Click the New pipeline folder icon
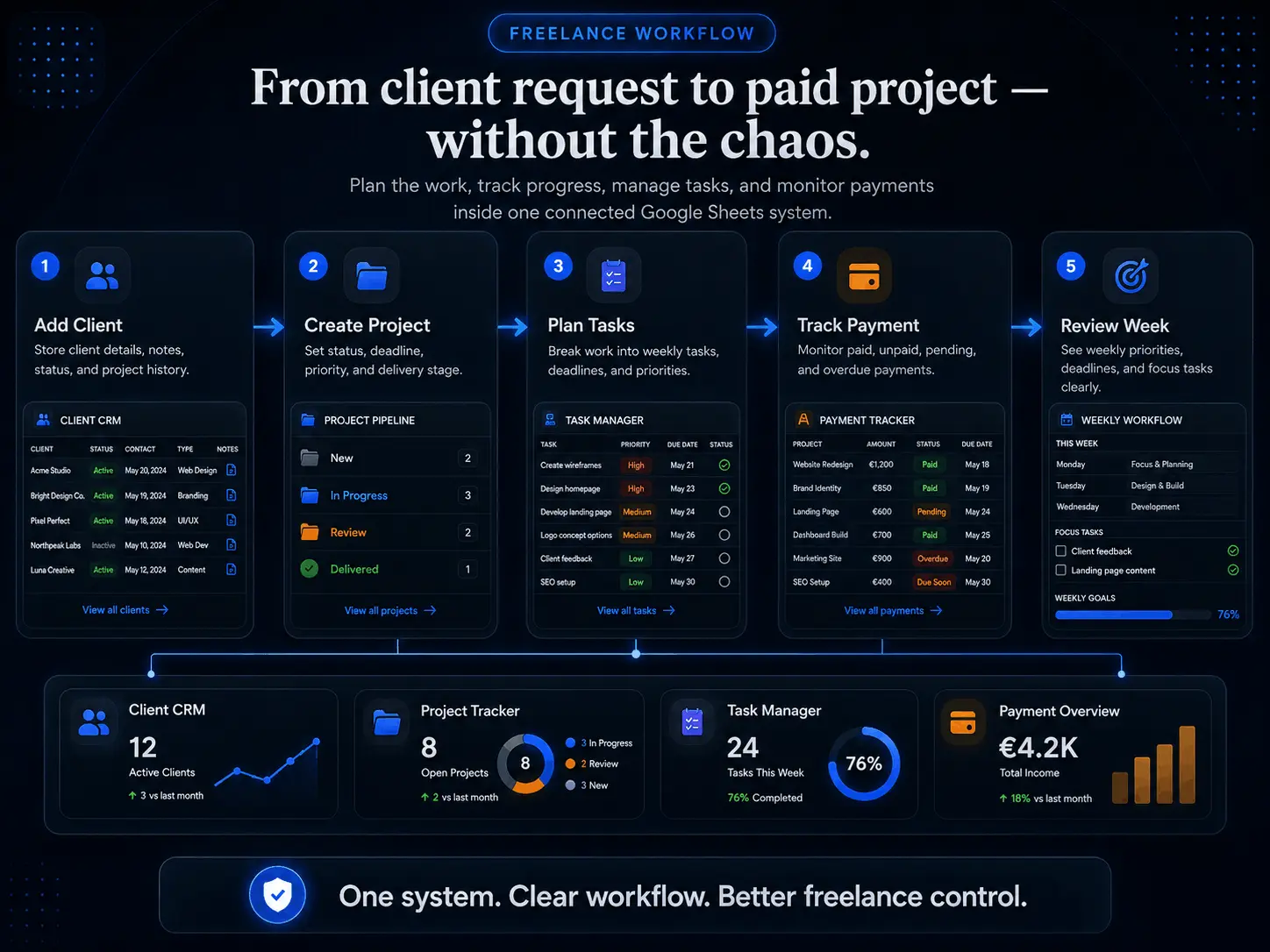 pos(310,458)
